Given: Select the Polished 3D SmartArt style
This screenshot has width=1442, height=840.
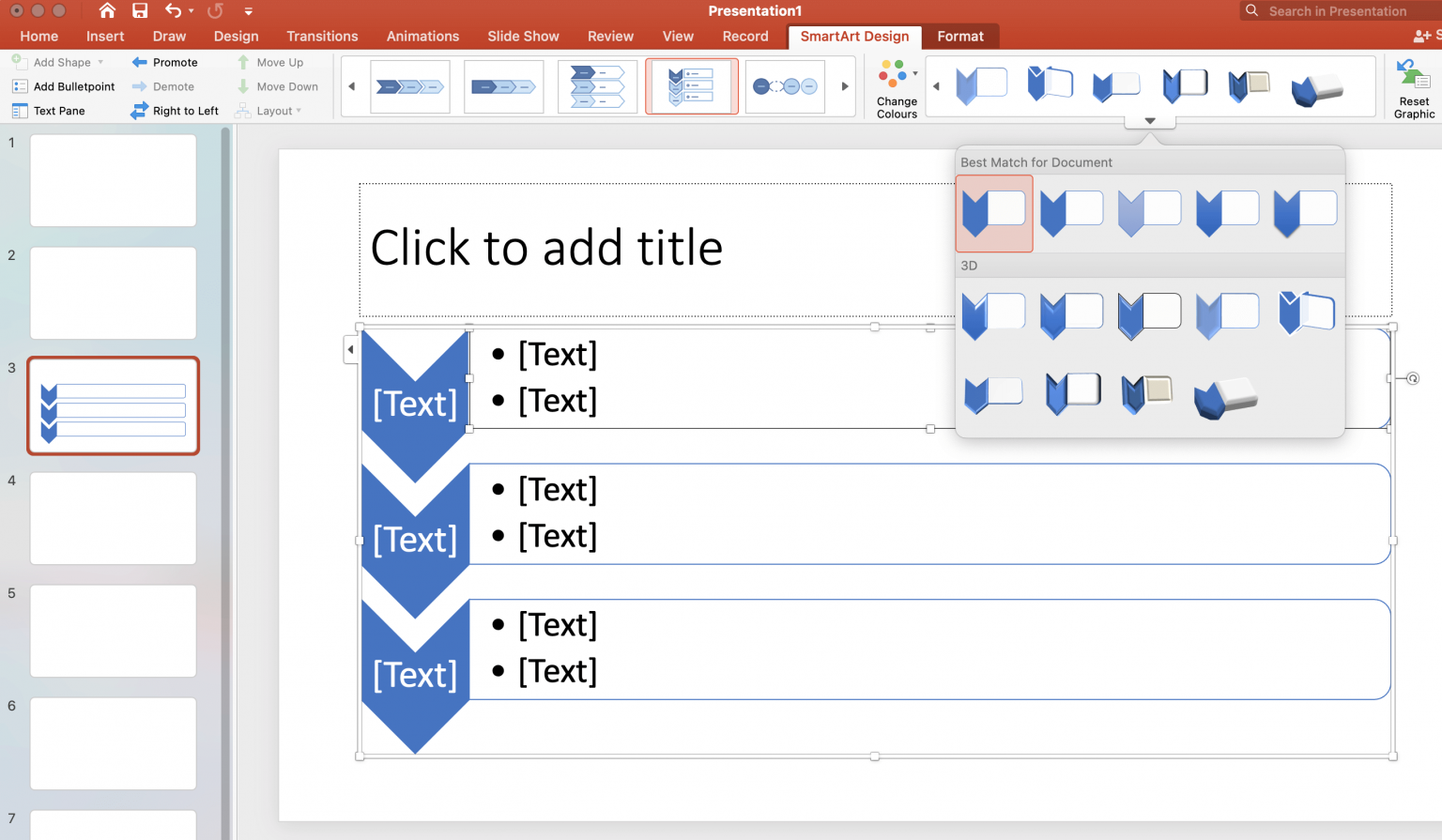Looking at the screenshot, I should tap(993, 314).
